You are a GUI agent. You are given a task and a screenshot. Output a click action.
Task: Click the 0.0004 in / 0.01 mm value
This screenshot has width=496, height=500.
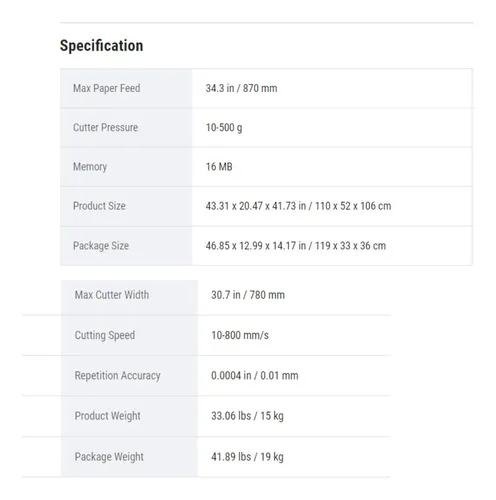click(x=255, y=376)
